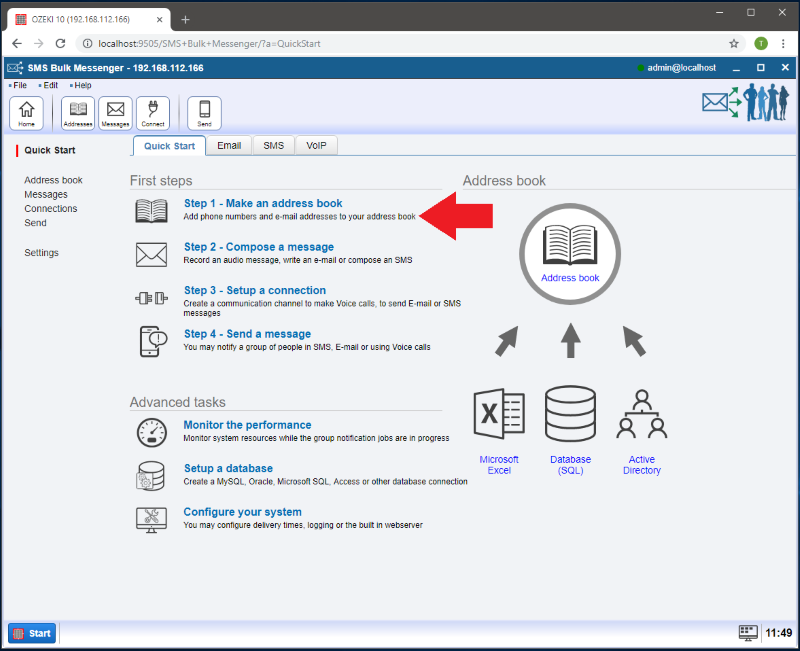Select the Microsoft Excel icon

point(498,414)
